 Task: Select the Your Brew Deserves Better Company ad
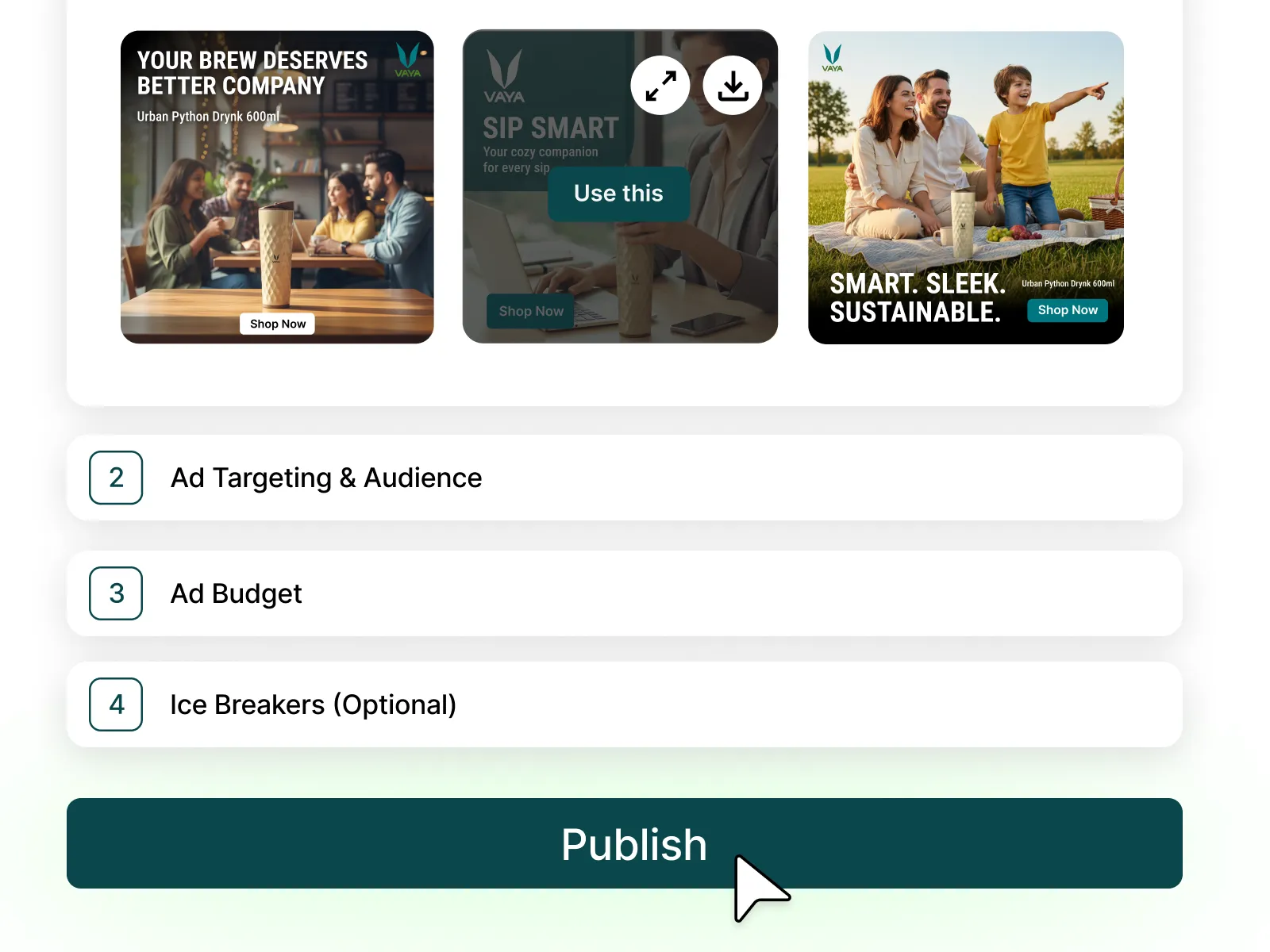tap(277, 187)
